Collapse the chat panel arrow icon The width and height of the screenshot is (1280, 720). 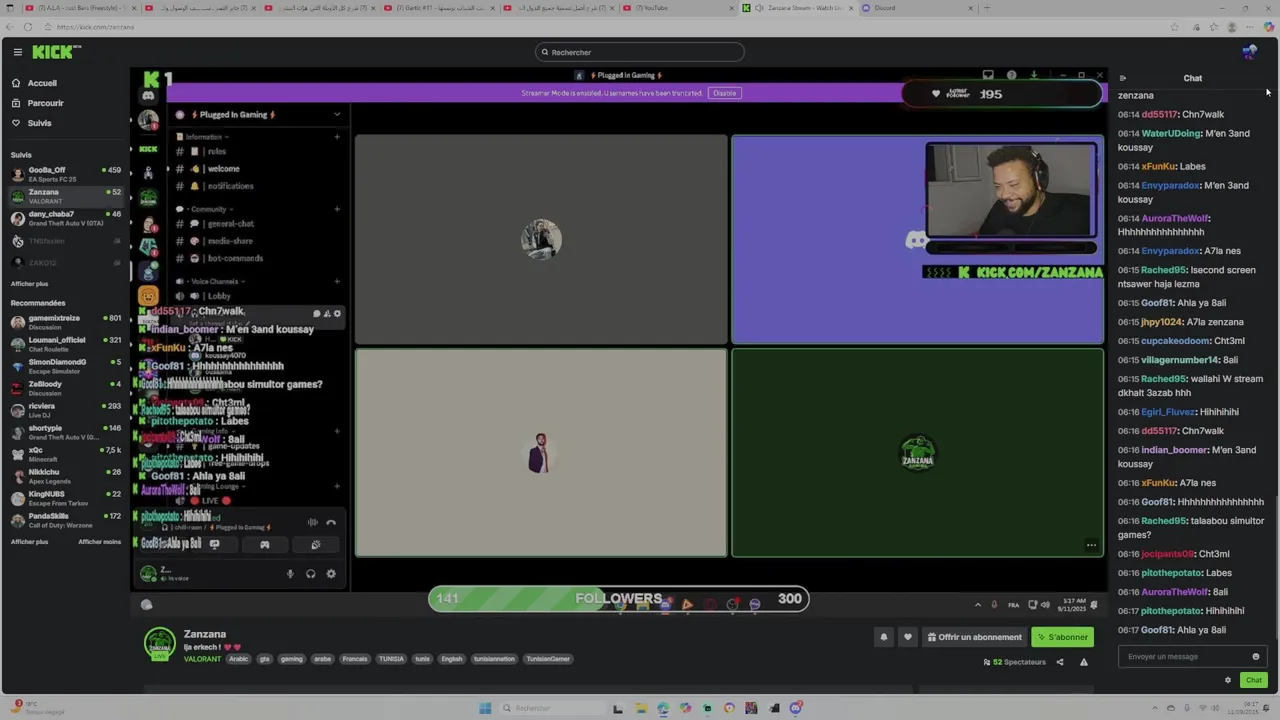tap(1122, 78)
